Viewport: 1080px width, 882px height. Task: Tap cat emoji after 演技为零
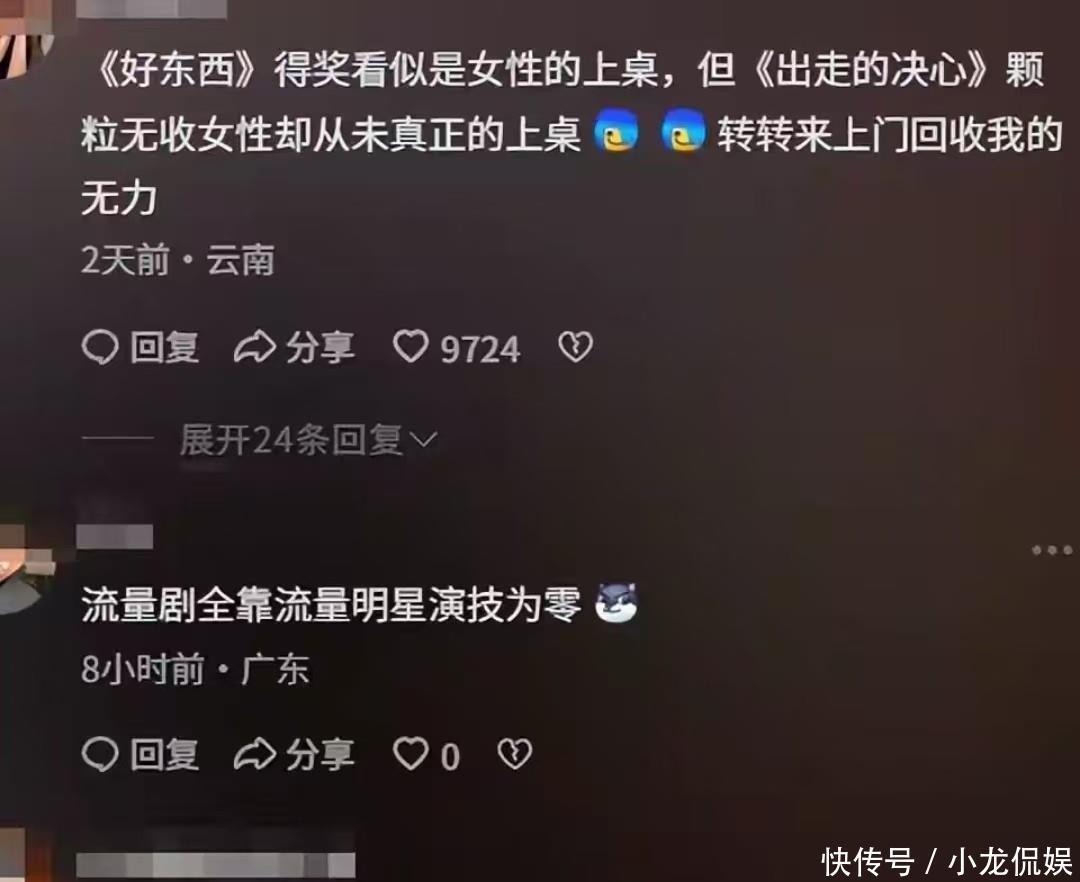click(616, 602)
